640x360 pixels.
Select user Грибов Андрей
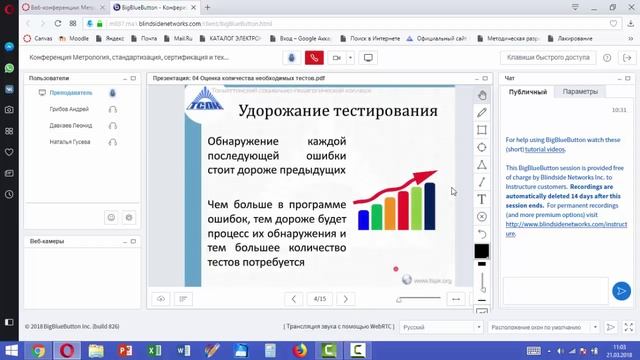point(69,109)
